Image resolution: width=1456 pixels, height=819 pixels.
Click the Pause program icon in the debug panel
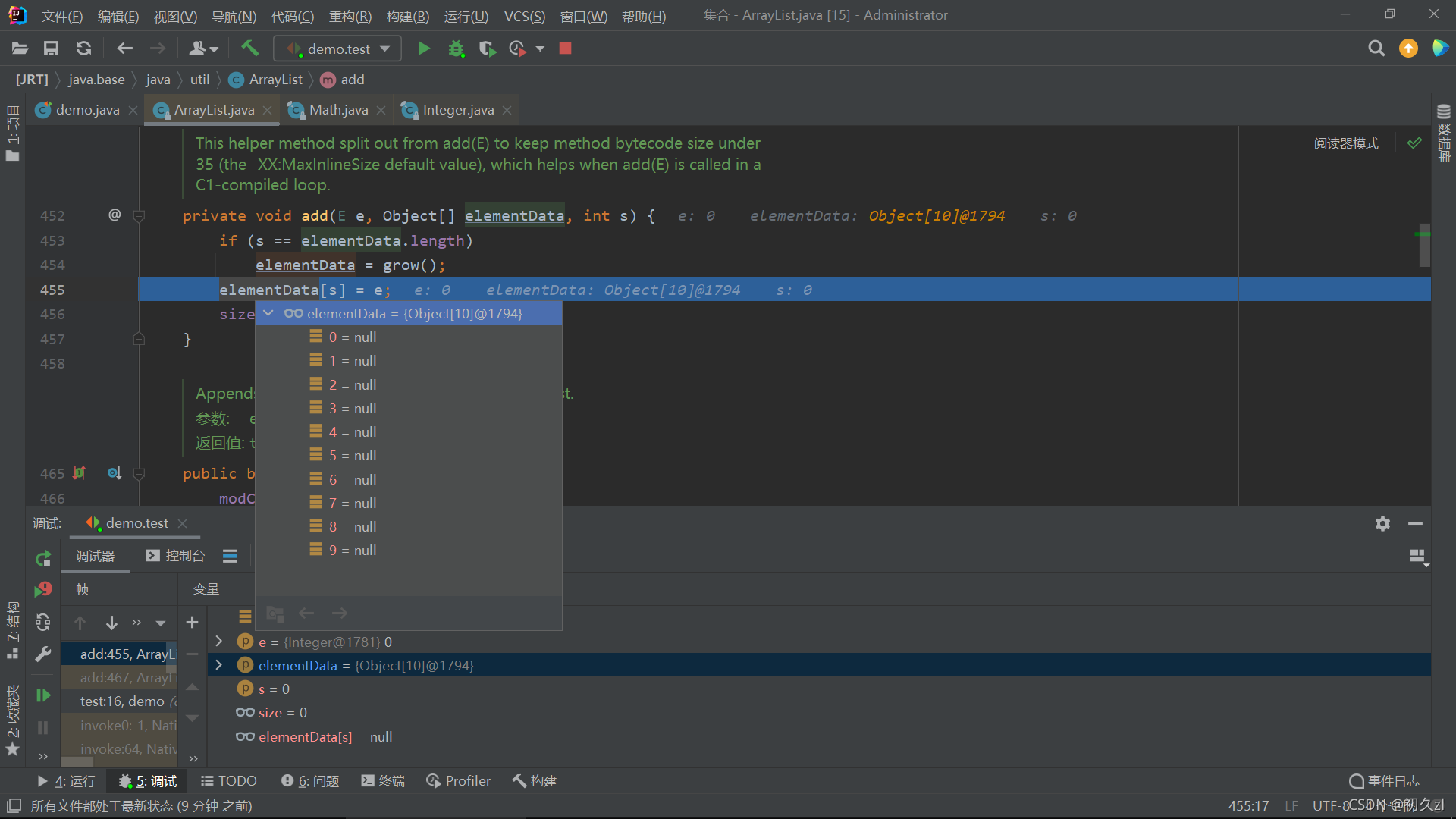point(43,727)
